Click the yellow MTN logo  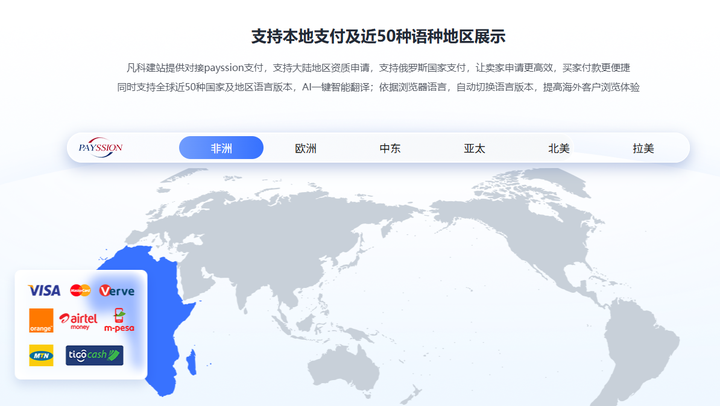pyautogui.click(x=41, y=355)
